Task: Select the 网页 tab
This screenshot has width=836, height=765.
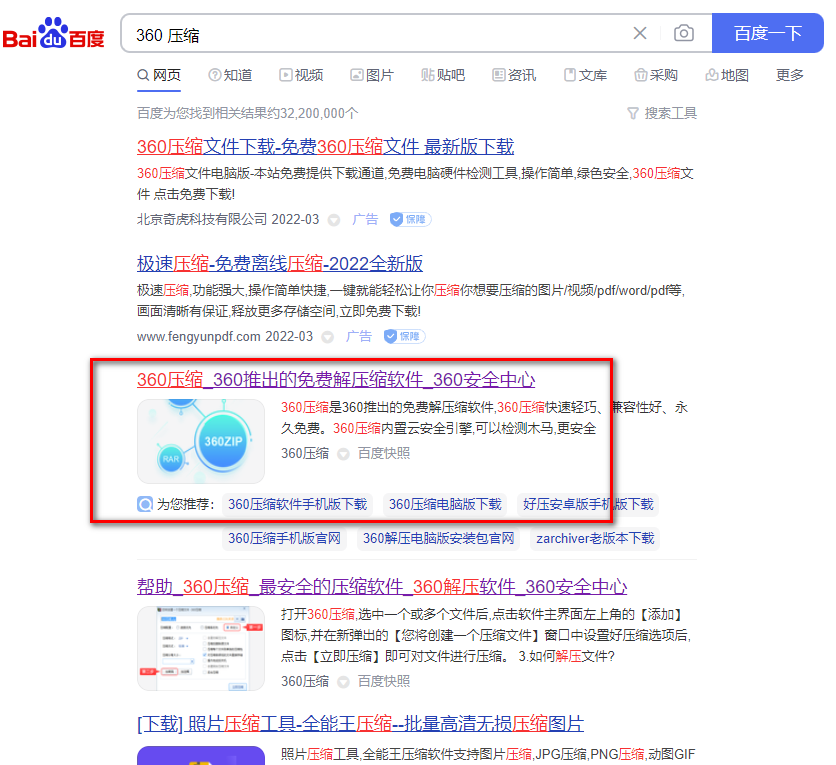Action: pyautogui.click(x=159, y=75)
